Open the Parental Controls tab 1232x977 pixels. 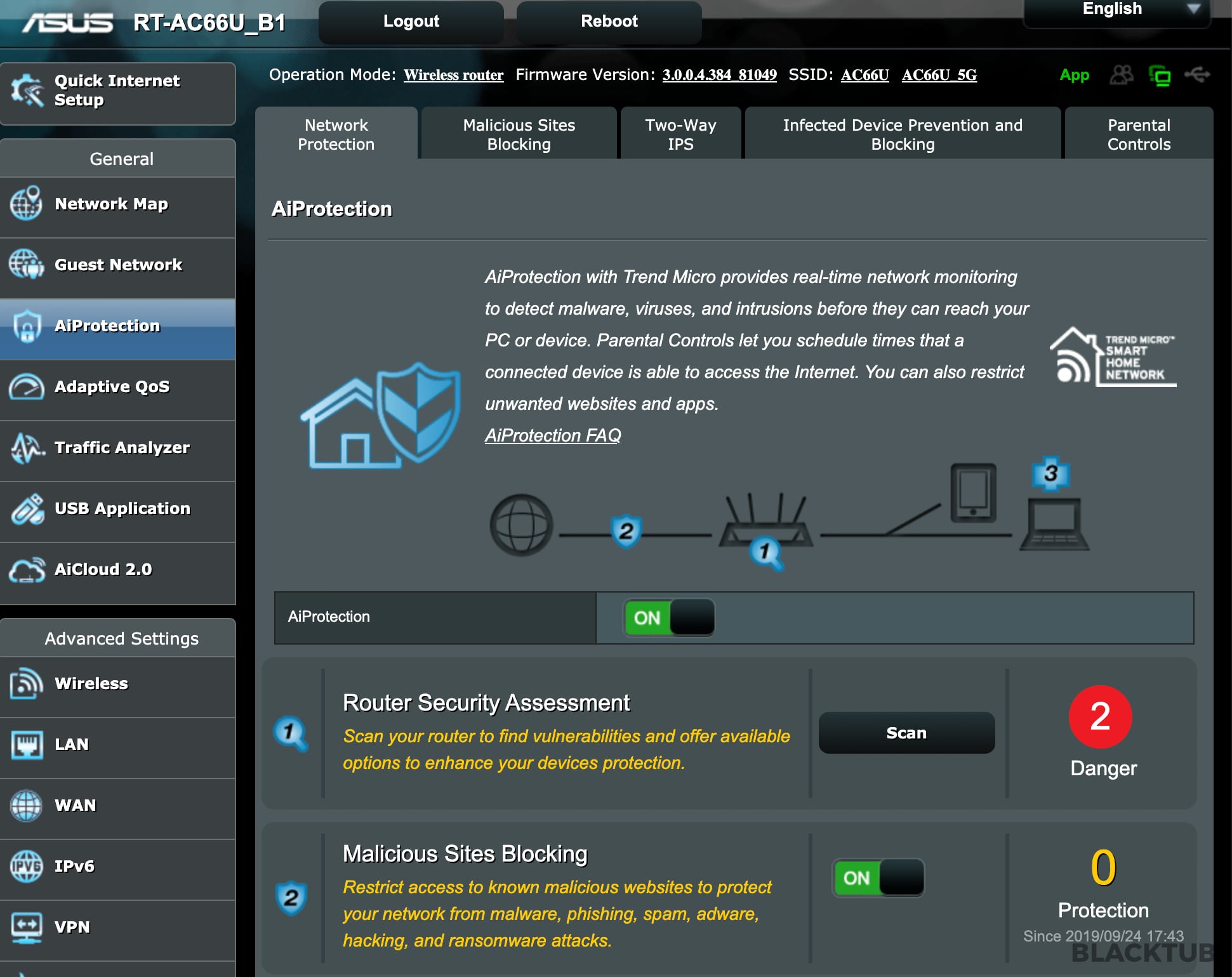click(1139, 134)
